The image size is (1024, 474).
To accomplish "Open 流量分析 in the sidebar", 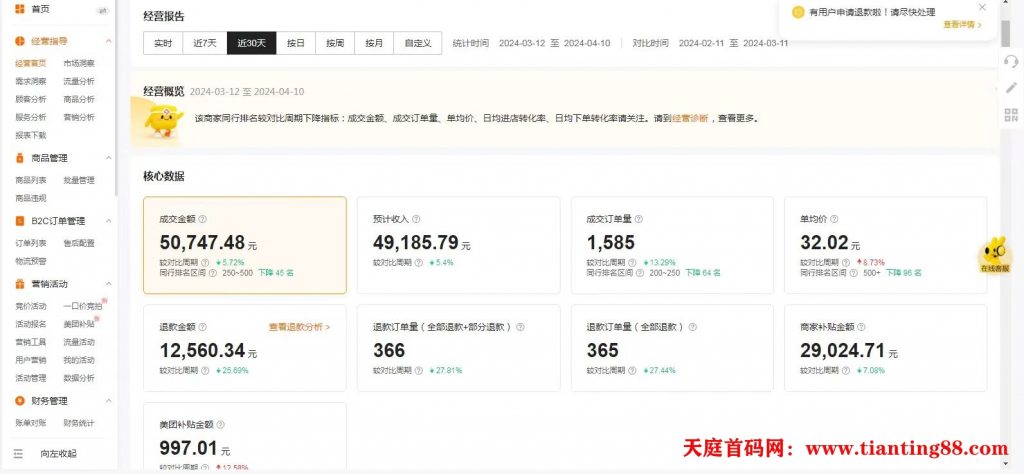I will tap(79, 82).
